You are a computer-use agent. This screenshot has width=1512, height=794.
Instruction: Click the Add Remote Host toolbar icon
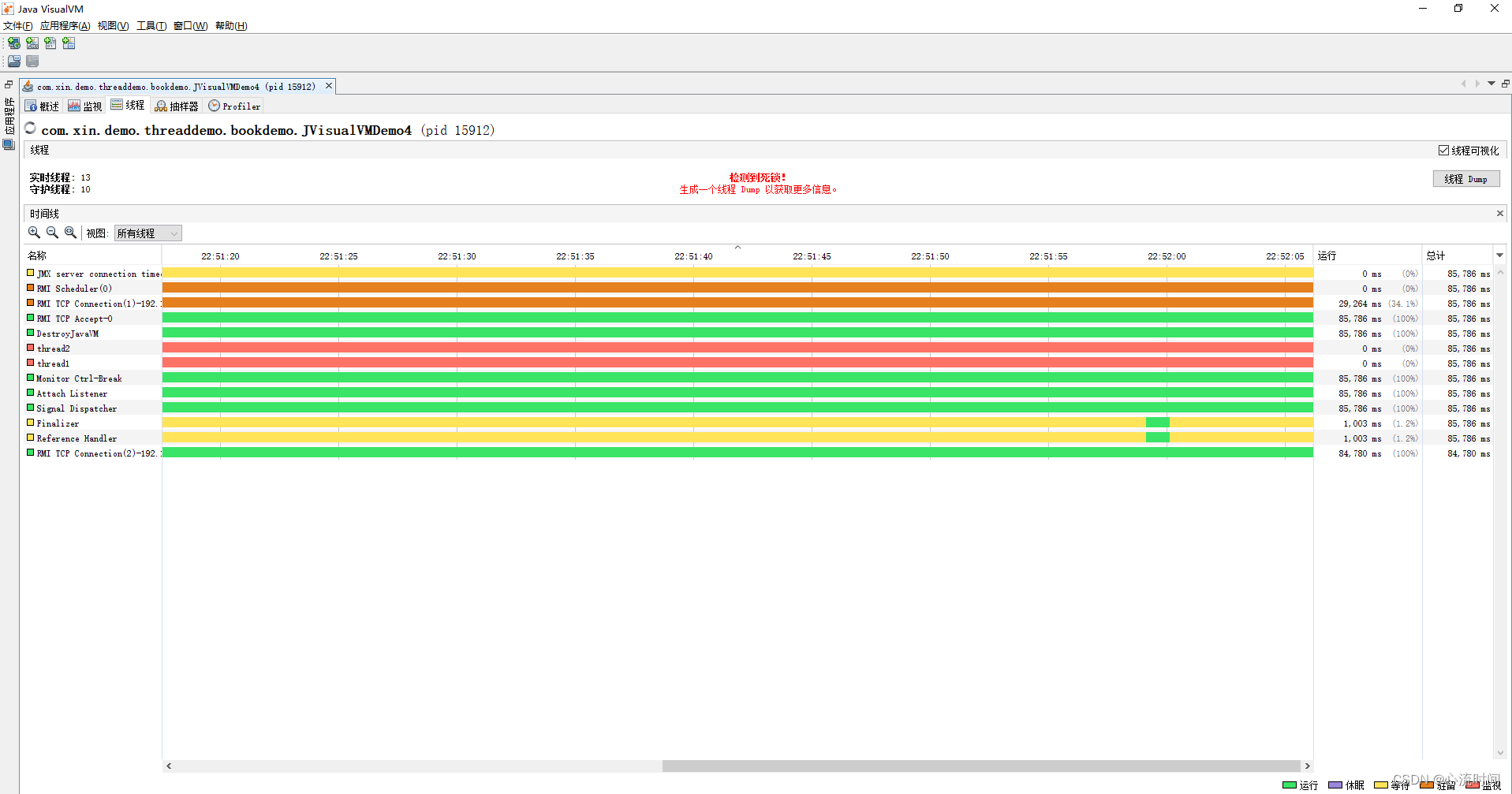click(13, 43)
